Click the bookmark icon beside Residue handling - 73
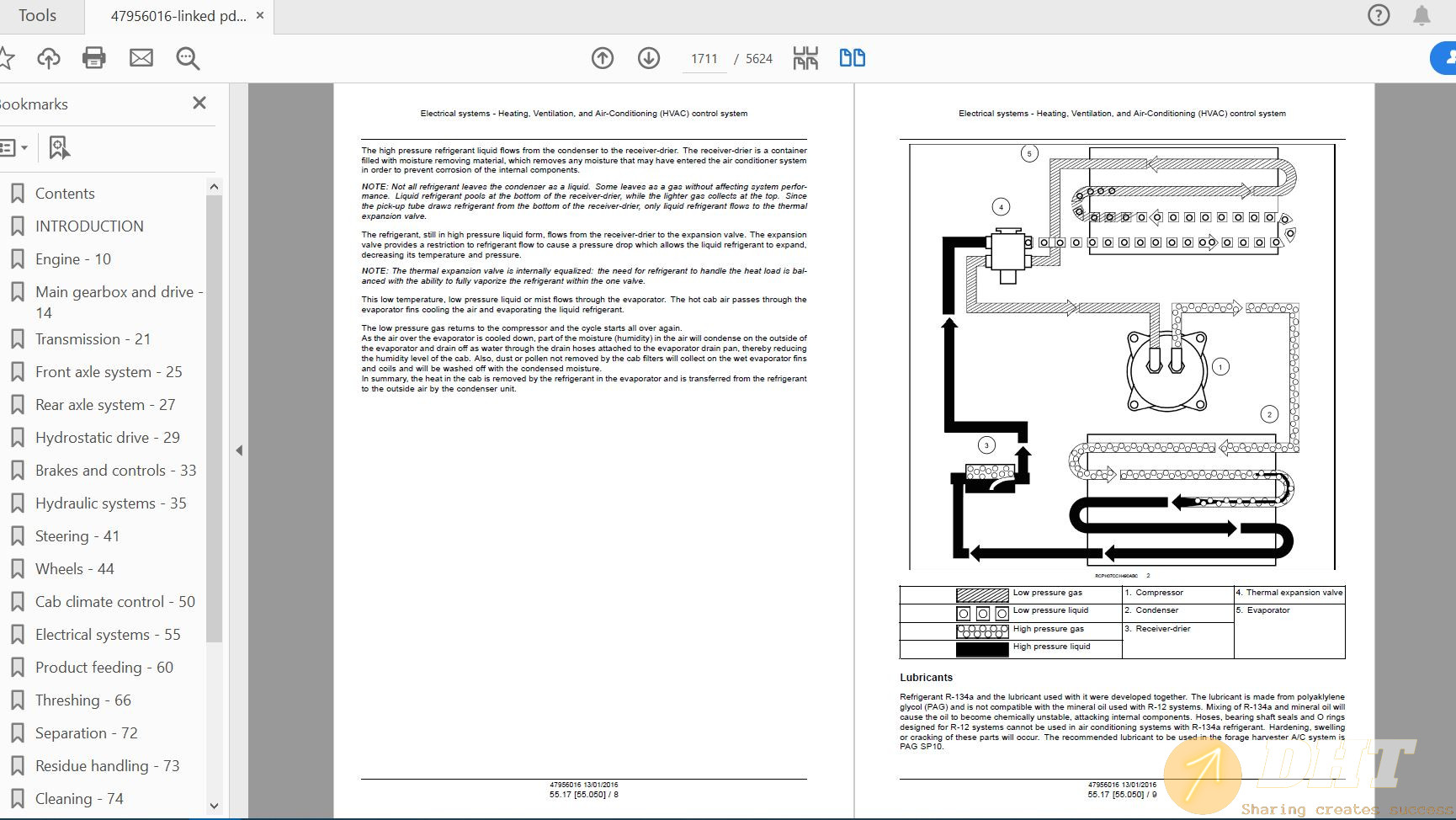The width and height of the screenshot is (1456, 820). (17, 765)
